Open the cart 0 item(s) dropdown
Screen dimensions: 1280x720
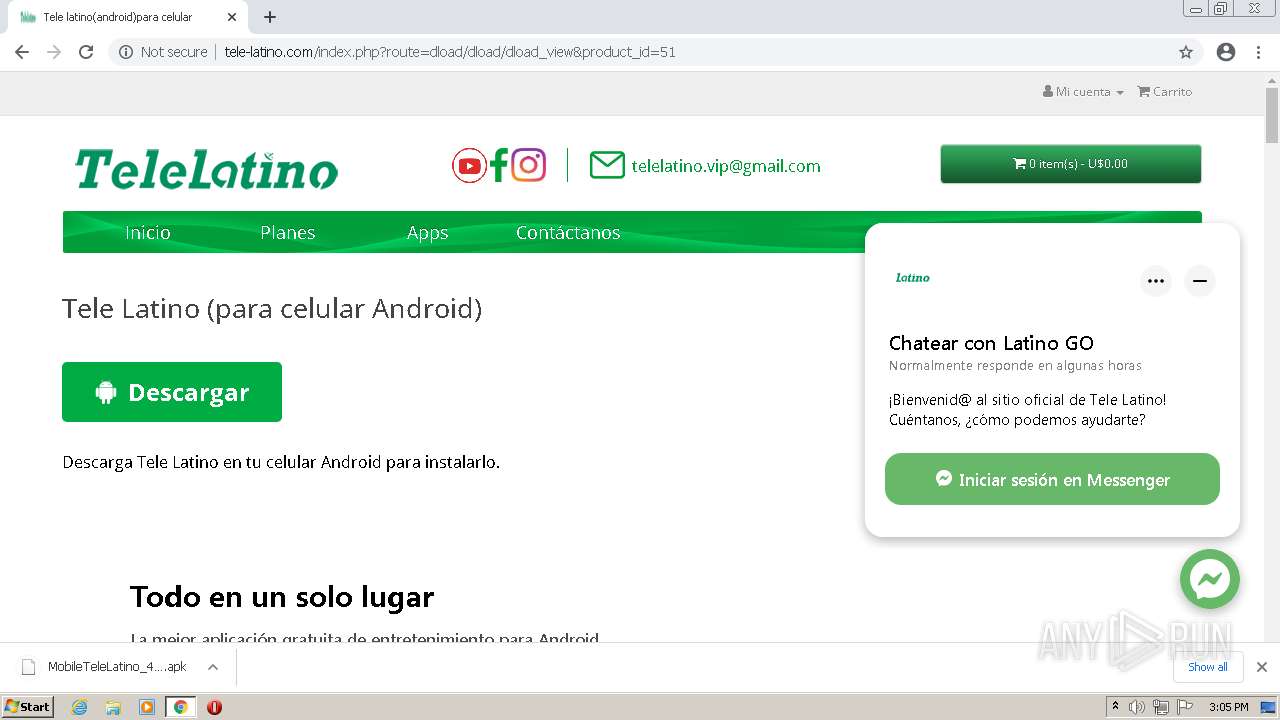click(x=1071, y=164)
